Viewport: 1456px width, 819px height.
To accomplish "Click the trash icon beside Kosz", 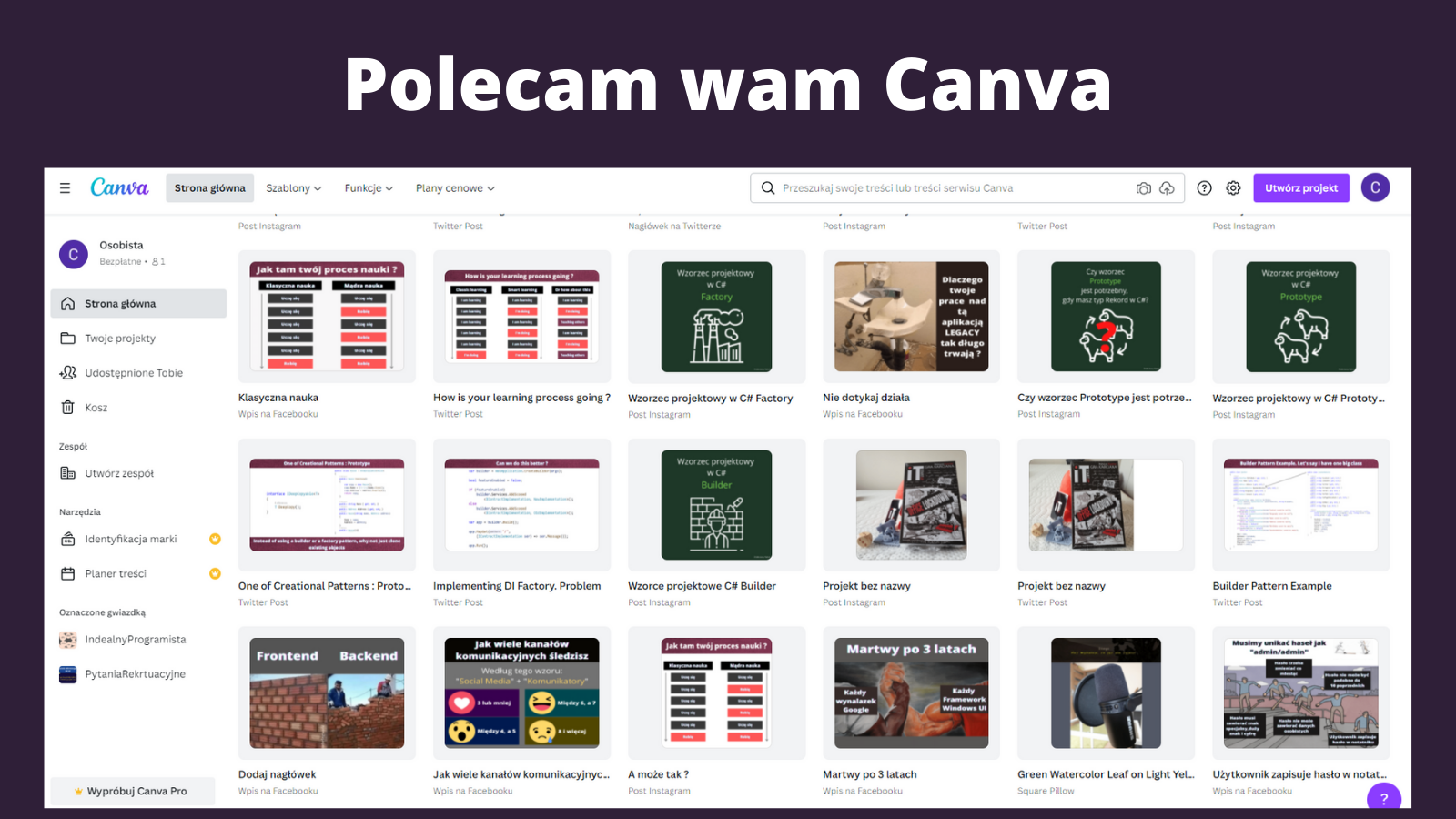I will click(67, 408).
